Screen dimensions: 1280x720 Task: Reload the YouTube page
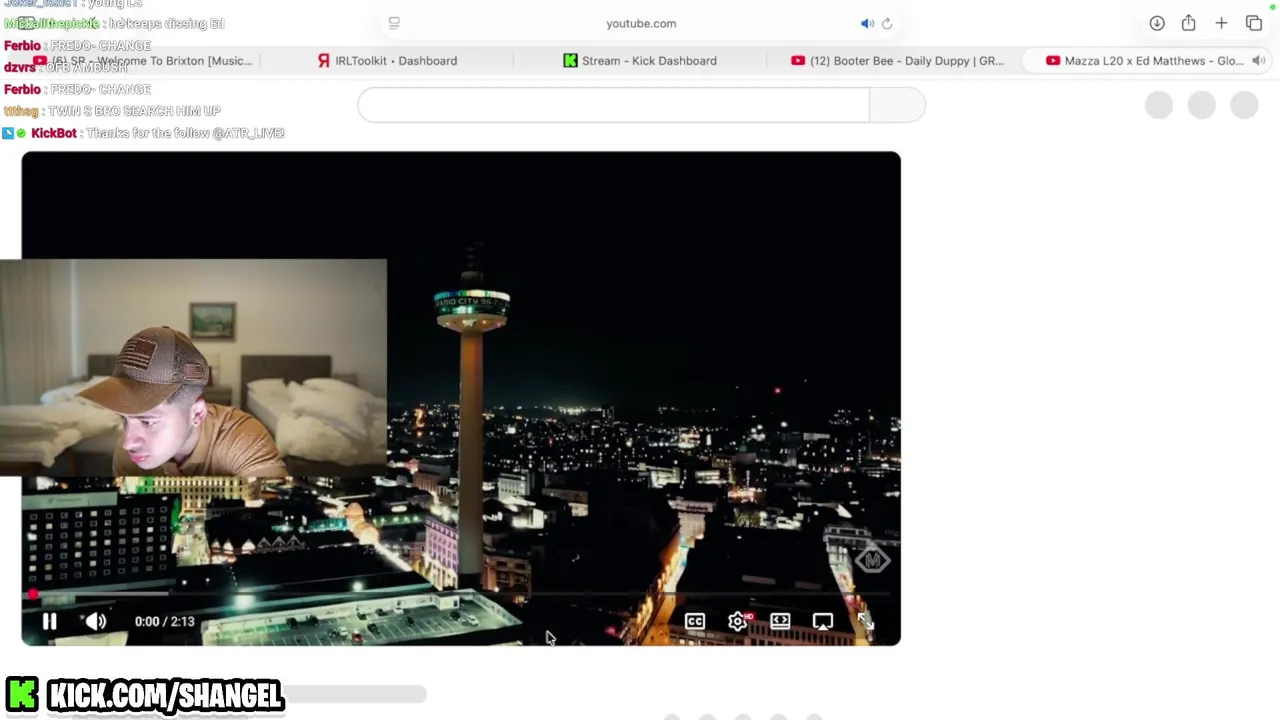click(887, 23)
